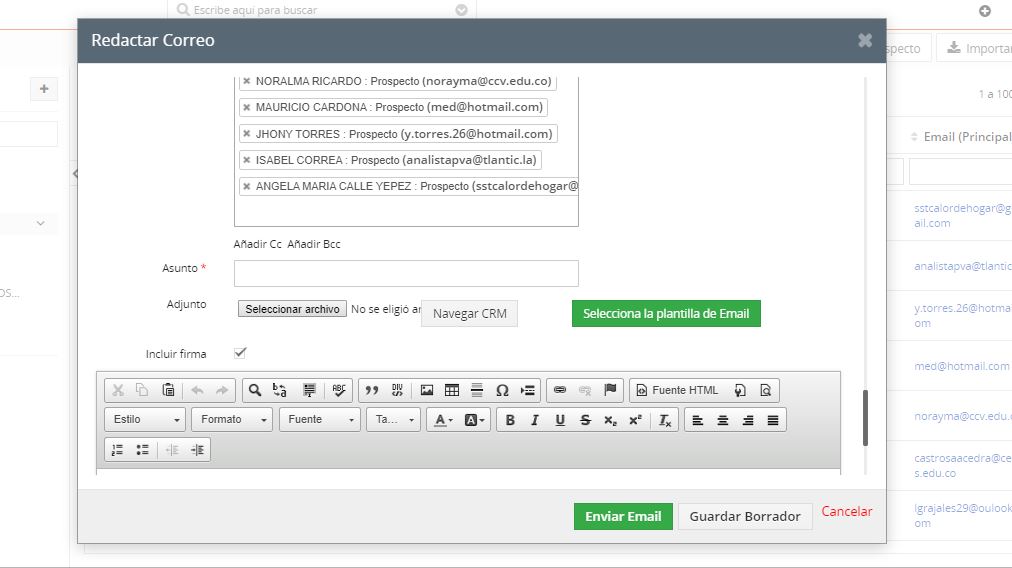Image resolution: width=1012 pixels, height=568 pixels.
Task: Open the Estilo dropdown
Action: click(146, 420)
